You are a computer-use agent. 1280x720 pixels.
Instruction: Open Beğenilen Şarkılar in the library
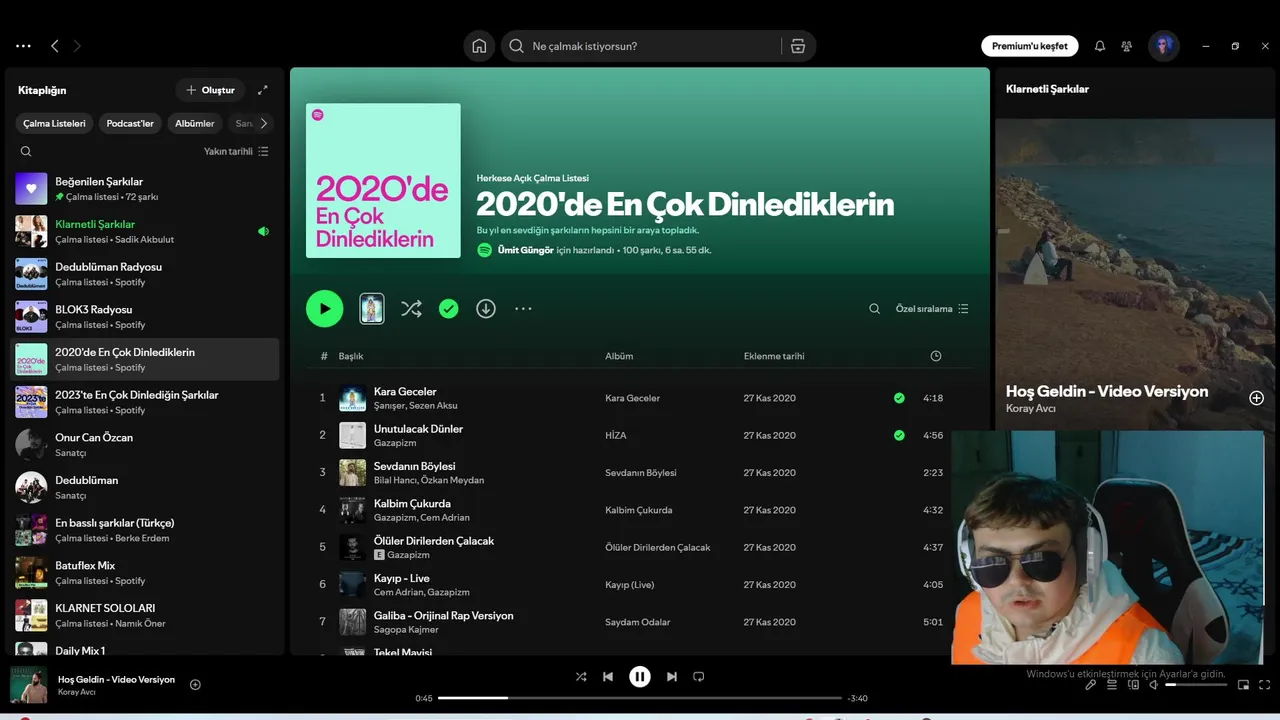point(145,188)
